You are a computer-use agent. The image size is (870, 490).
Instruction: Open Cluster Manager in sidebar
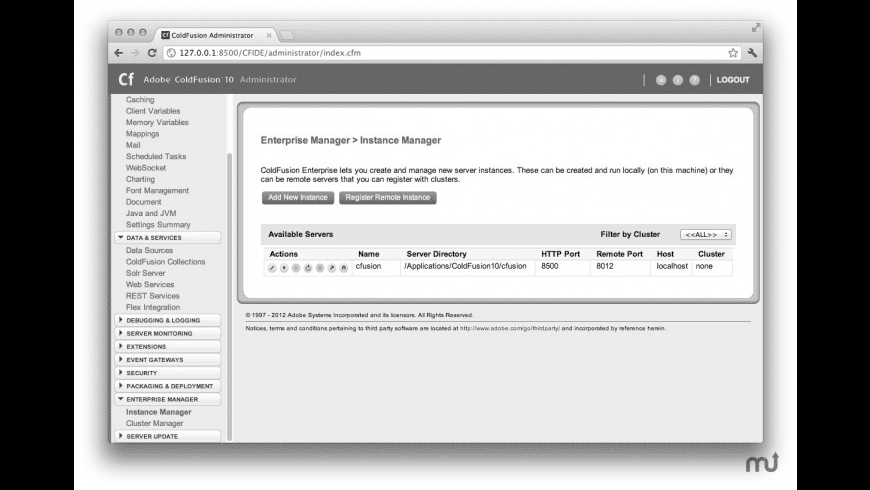click(x=154, y=423)
